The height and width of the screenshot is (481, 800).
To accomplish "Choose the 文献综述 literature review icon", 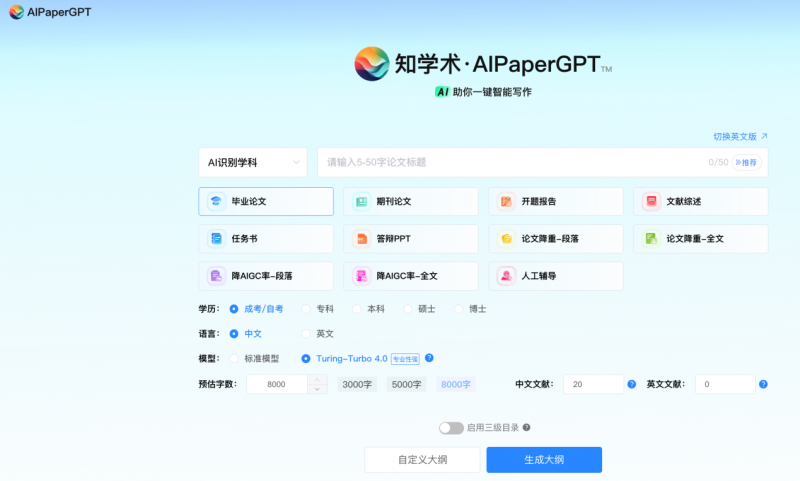I will click(651, 201).
